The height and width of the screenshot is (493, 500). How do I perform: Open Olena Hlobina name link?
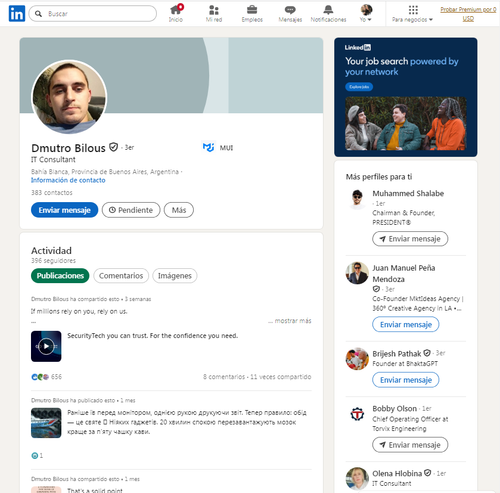coord(397,474)
